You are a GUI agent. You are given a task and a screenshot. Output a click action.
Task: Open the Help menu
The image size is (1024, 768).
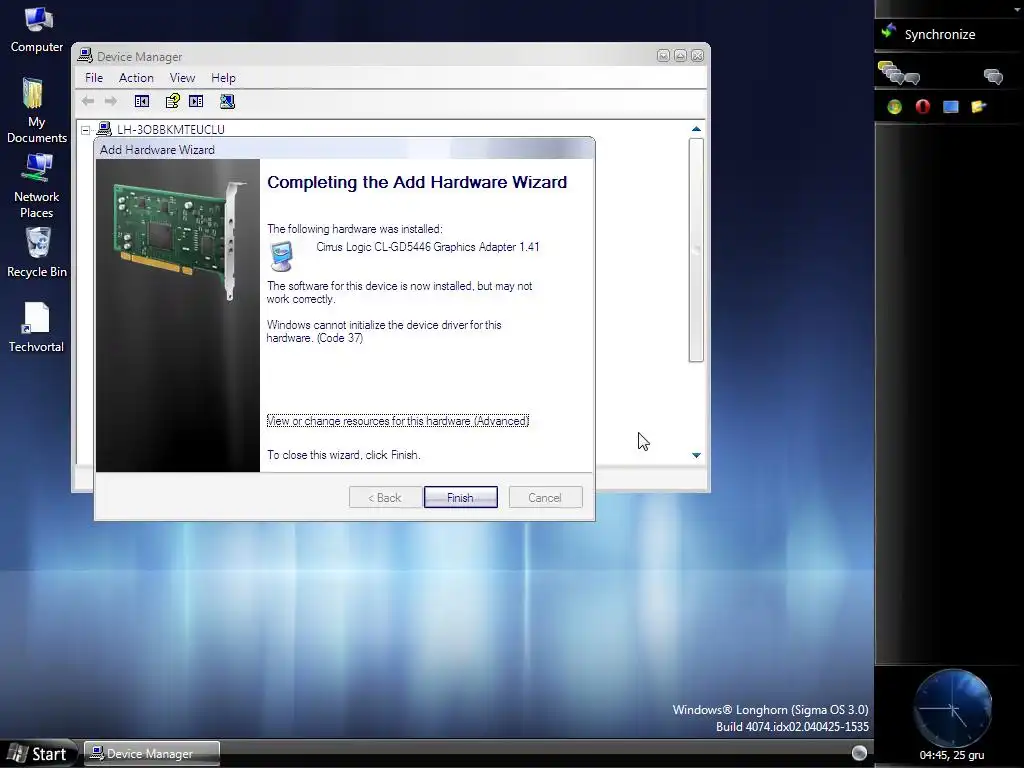click(223, 78)
